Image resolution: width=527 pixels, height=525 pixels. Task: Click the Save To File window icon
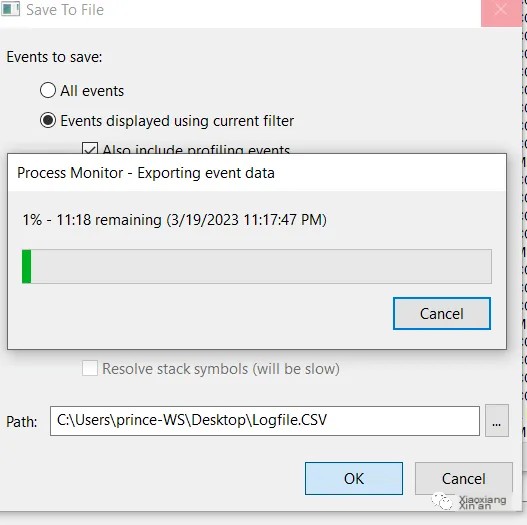point(10,9)
